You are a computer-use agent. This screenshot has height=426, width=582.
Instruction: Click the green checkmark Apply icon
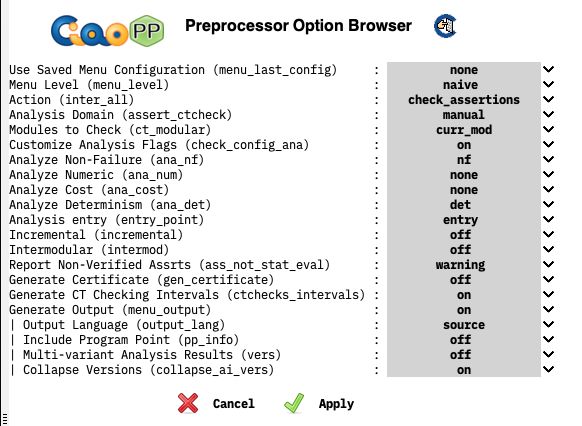click(x=294, y=403)
